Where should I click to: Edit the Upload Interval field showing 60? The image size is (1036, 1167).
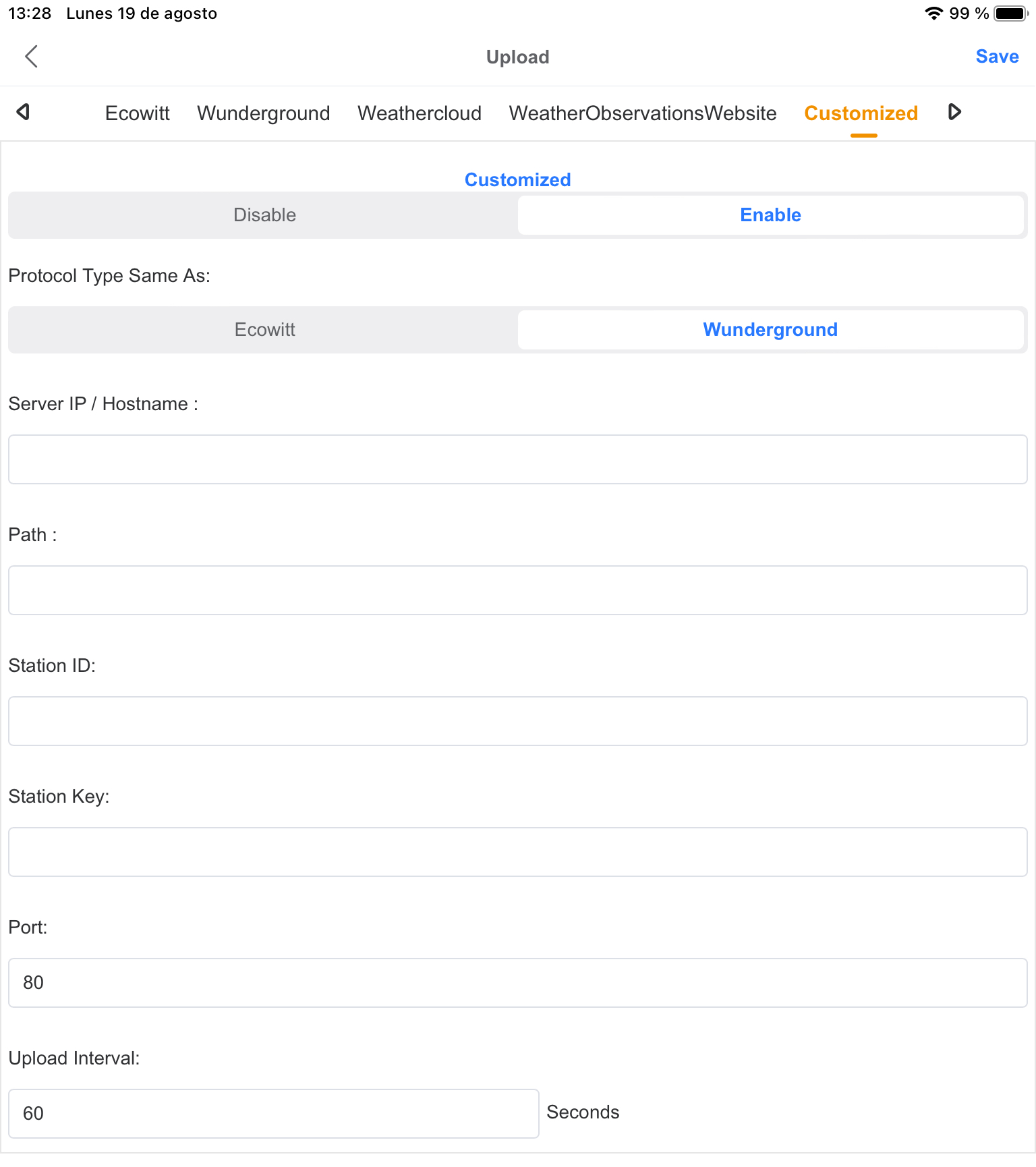coord(273,1114)
